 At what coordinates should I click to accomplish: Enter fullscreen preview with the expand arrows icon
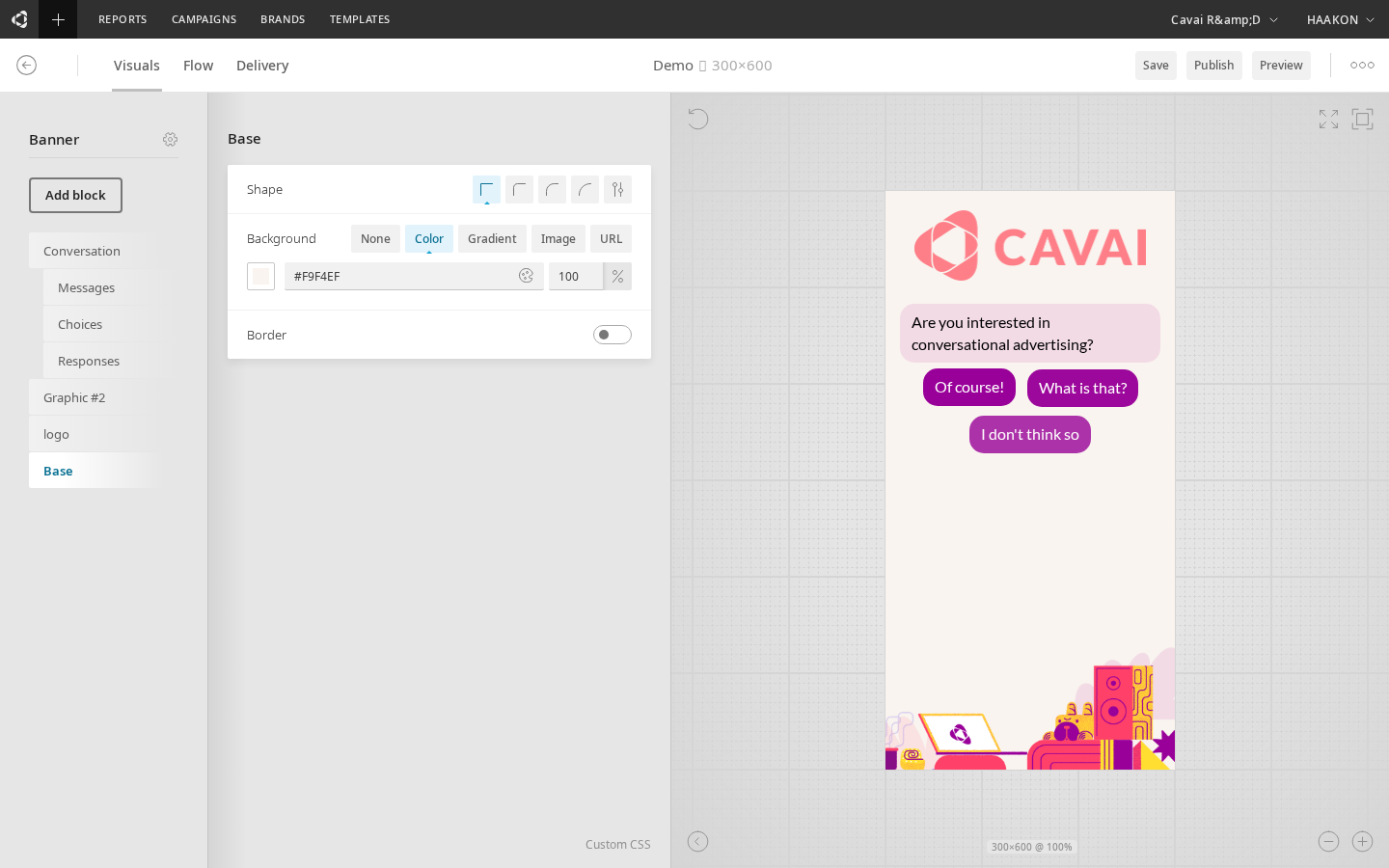pyautogui.click(x=1328, y=119)
